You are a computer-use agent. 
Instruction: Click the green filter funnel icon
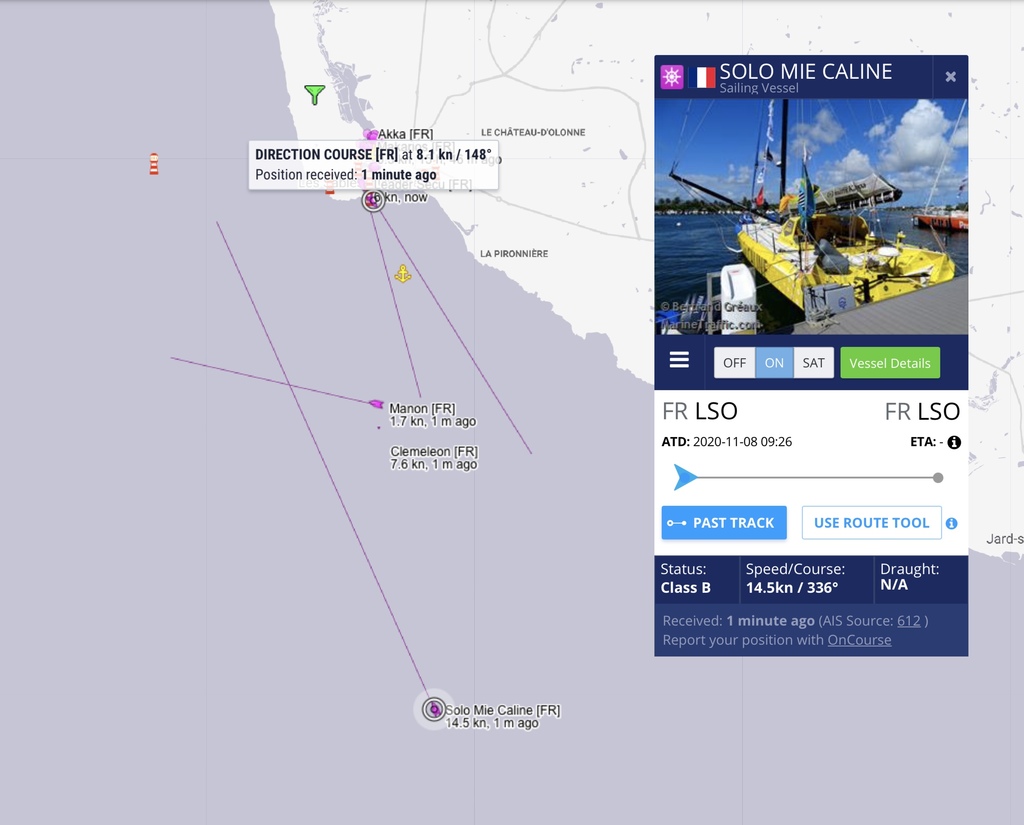coord(315,95)
